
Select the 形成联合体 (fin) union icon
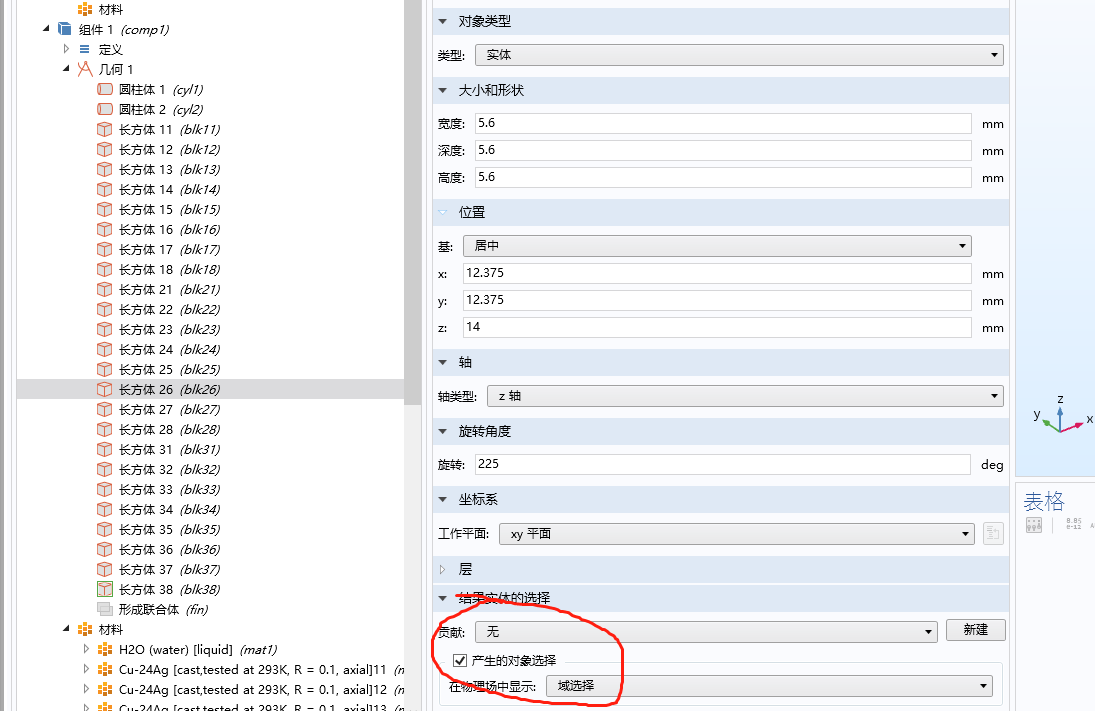pos(105,609)
